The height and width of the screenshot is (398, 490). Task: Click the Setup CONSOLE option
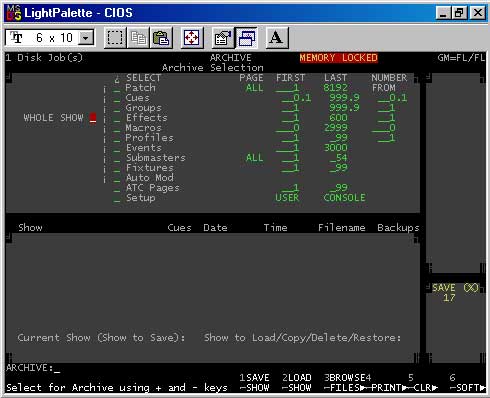click(344, 198)
